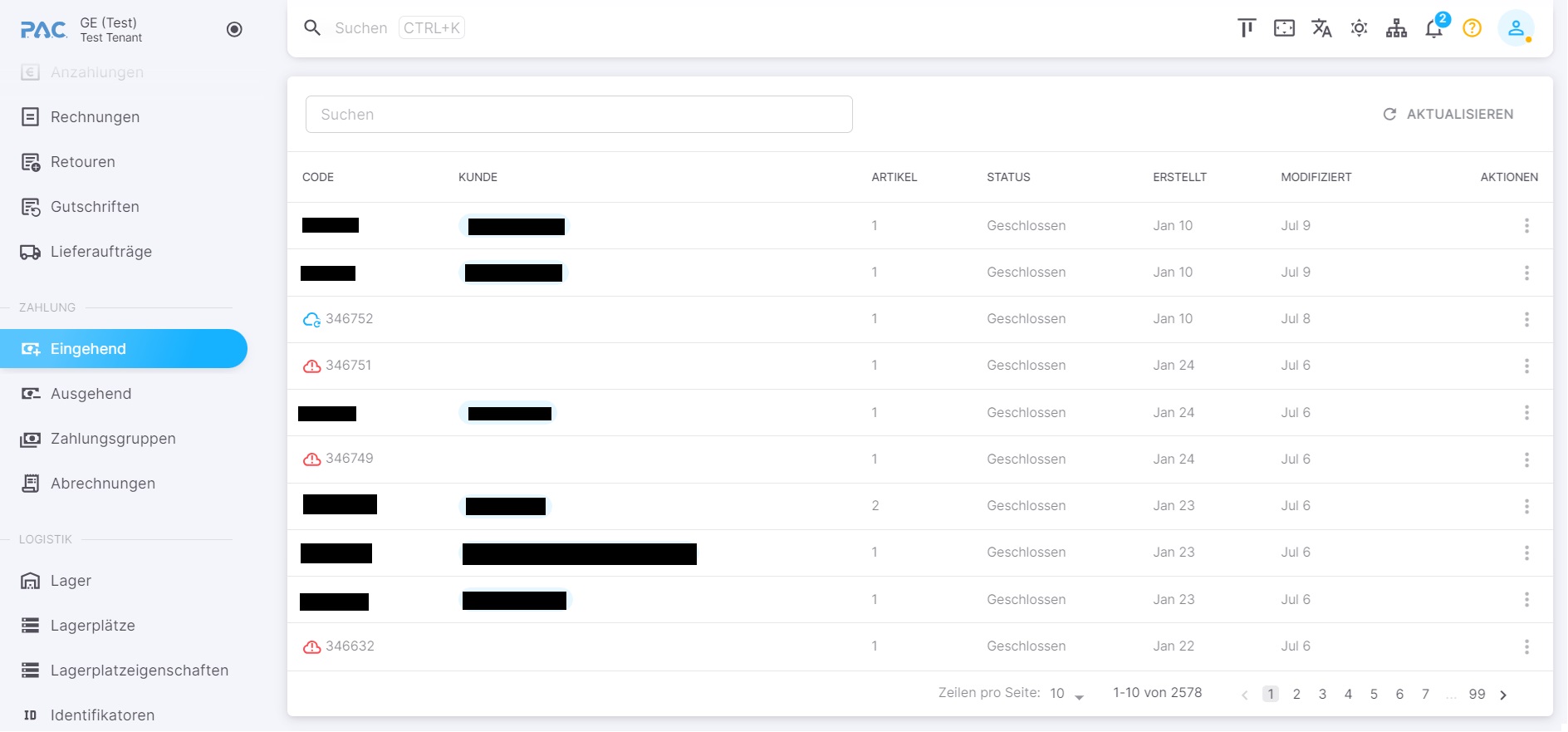Go to pagination page 3
Viewport: 1568px width, 732px height.
[1322, 694]
